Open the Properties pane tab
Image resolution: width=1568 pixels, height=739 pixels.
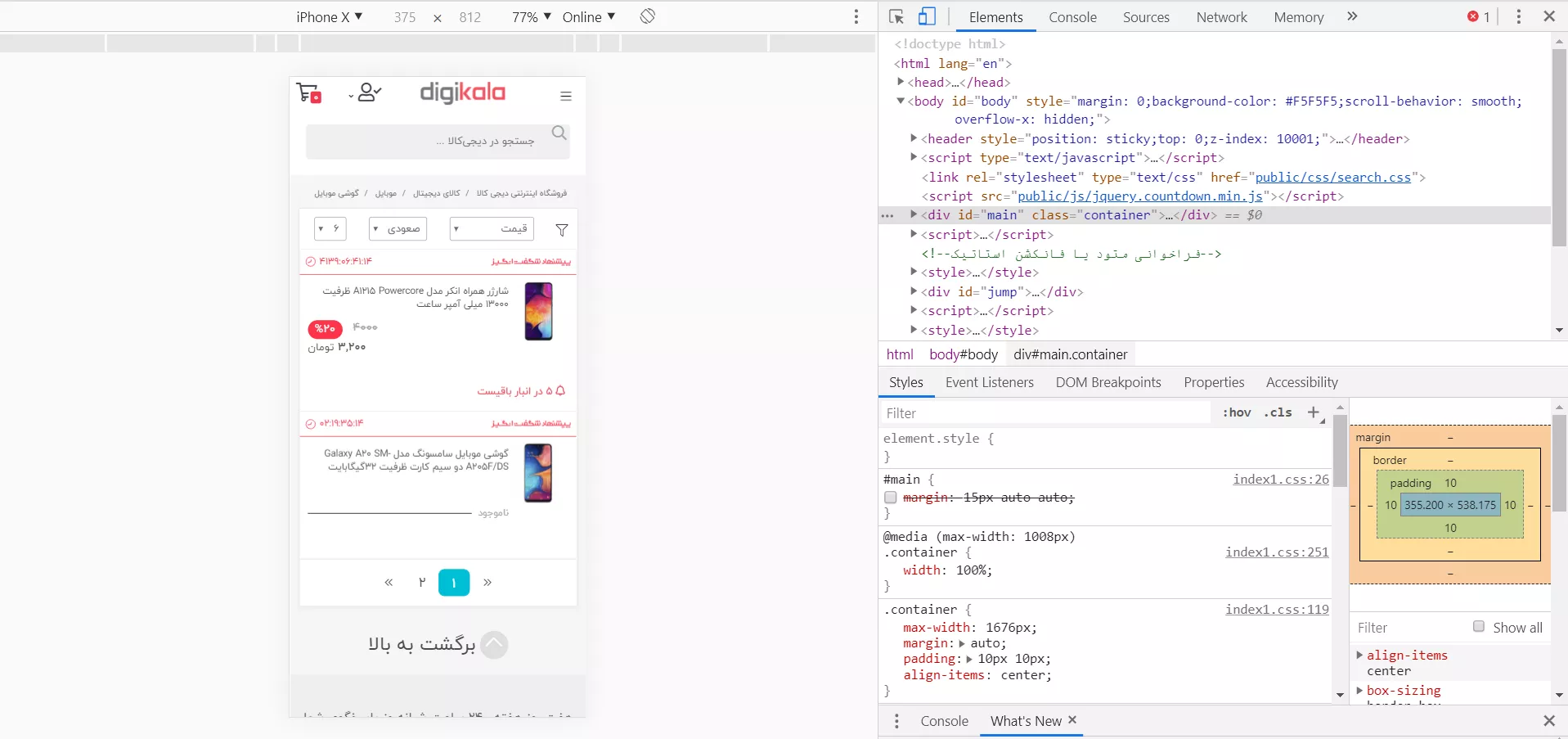(1214, 382)
